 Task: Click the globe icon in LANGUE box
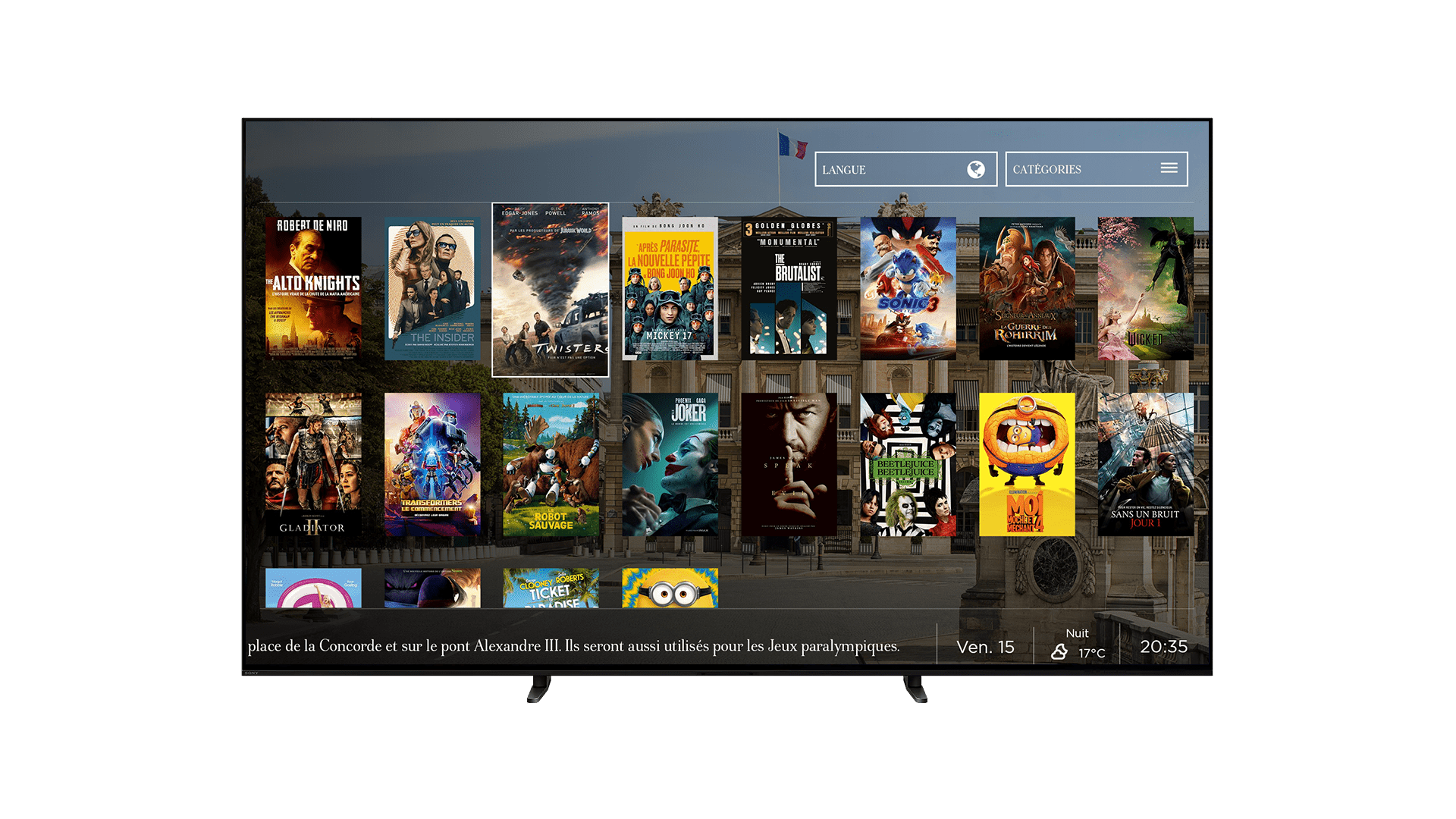pos(976,169)
